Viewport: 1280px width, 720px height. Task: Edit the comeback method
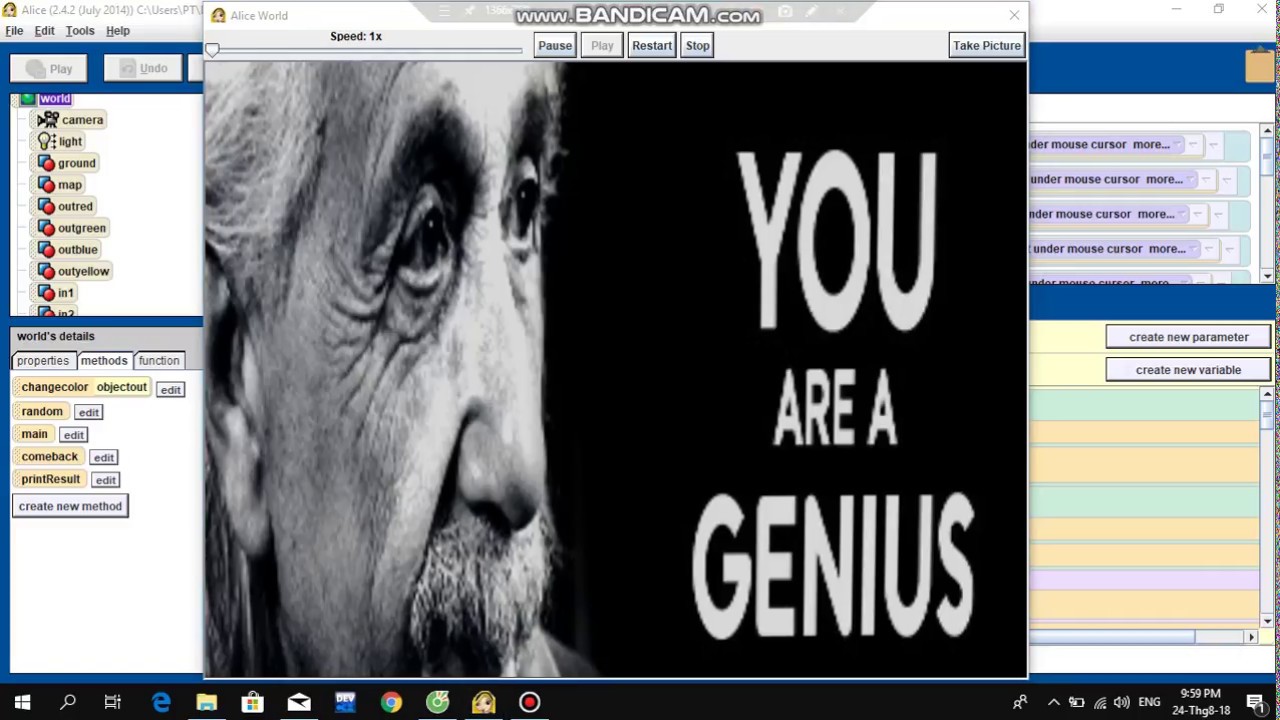pos(103,458)
